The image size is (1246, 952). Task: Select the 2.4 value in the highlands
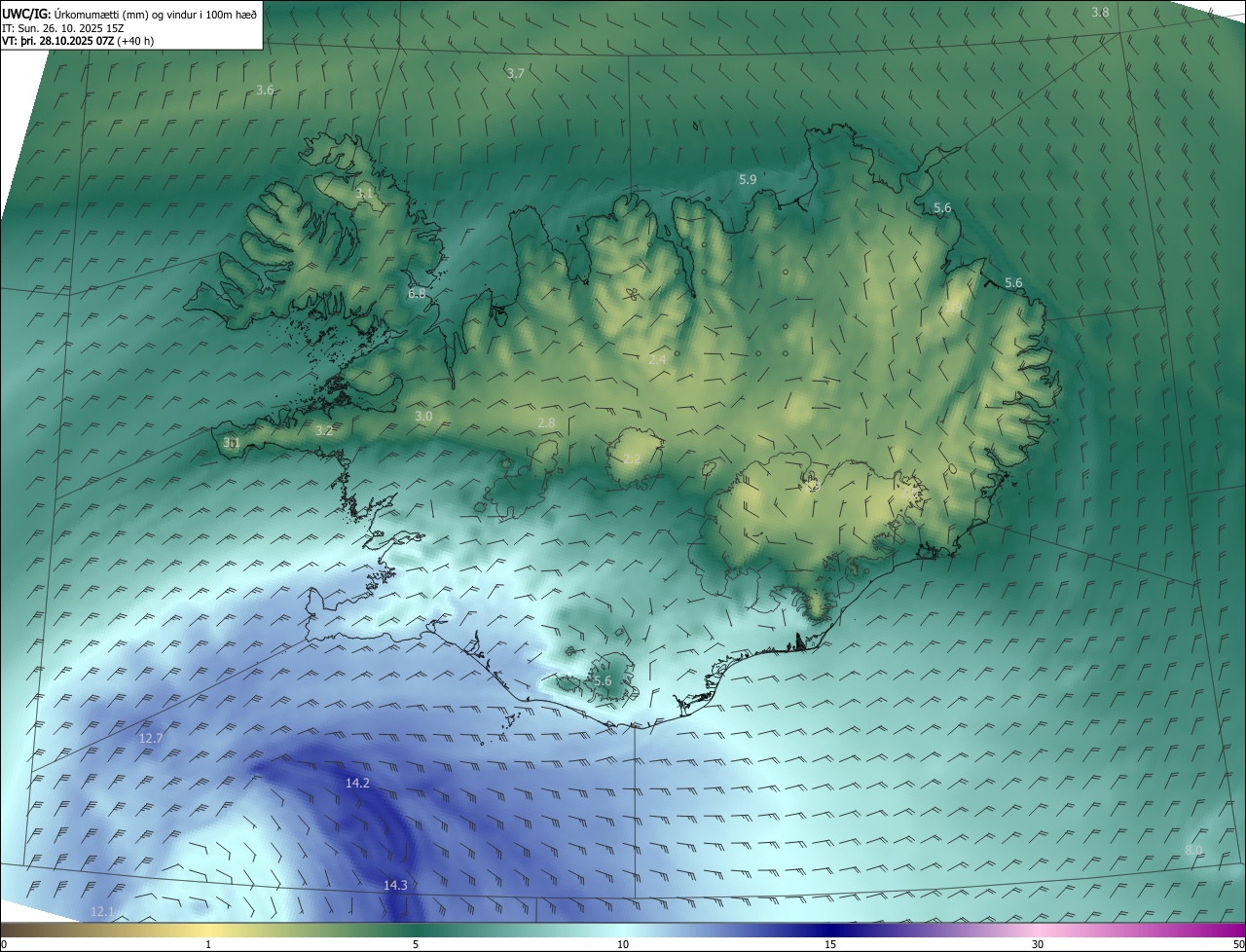click(x=657, y=360)
